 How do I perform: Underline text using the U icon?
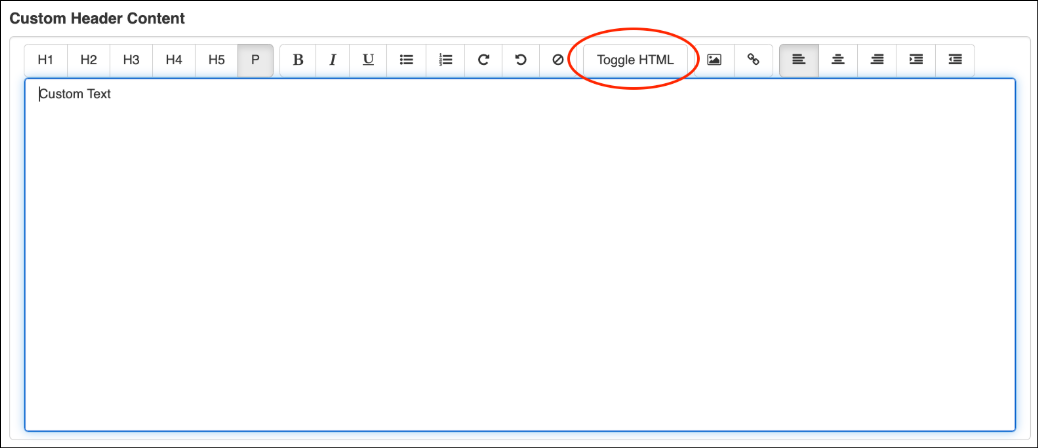coord(368,60)
